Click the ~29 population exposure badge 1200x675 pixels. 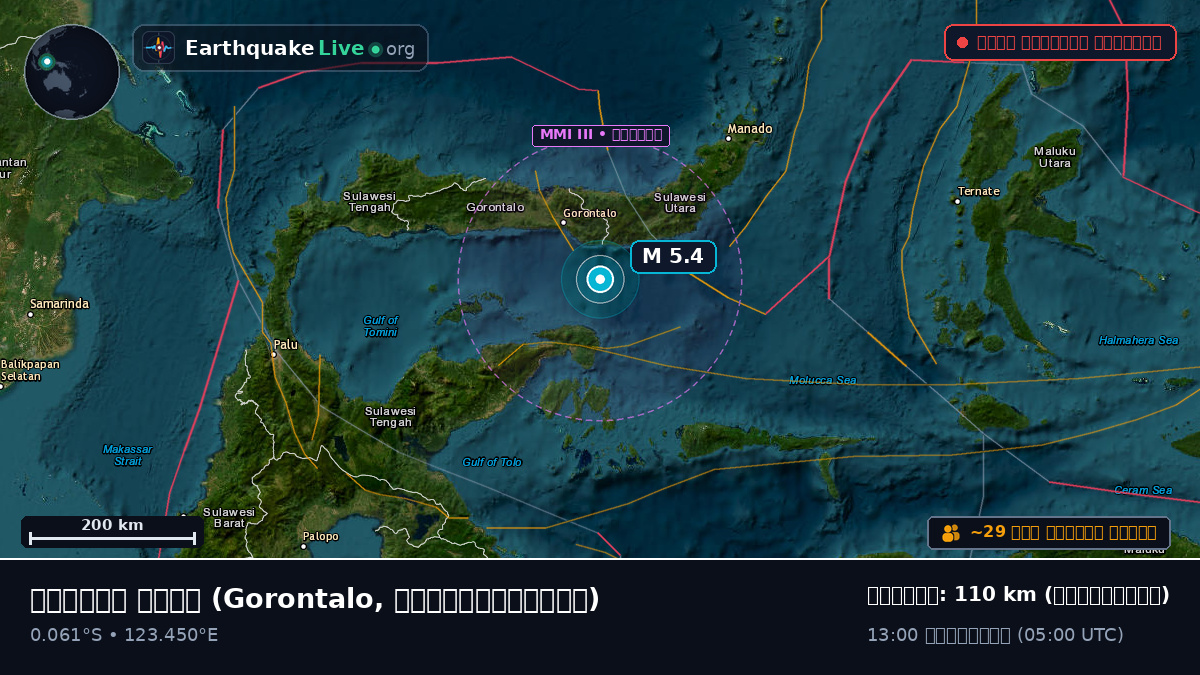(1049, 533)
